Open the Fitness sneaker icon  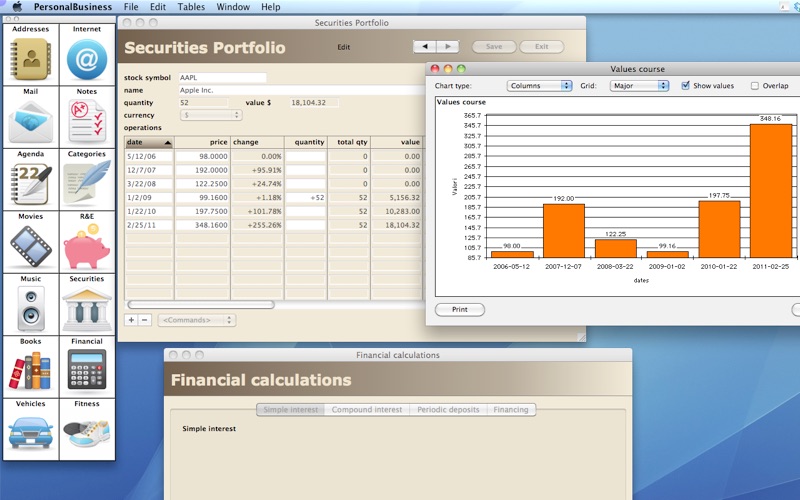click(87, 433)
